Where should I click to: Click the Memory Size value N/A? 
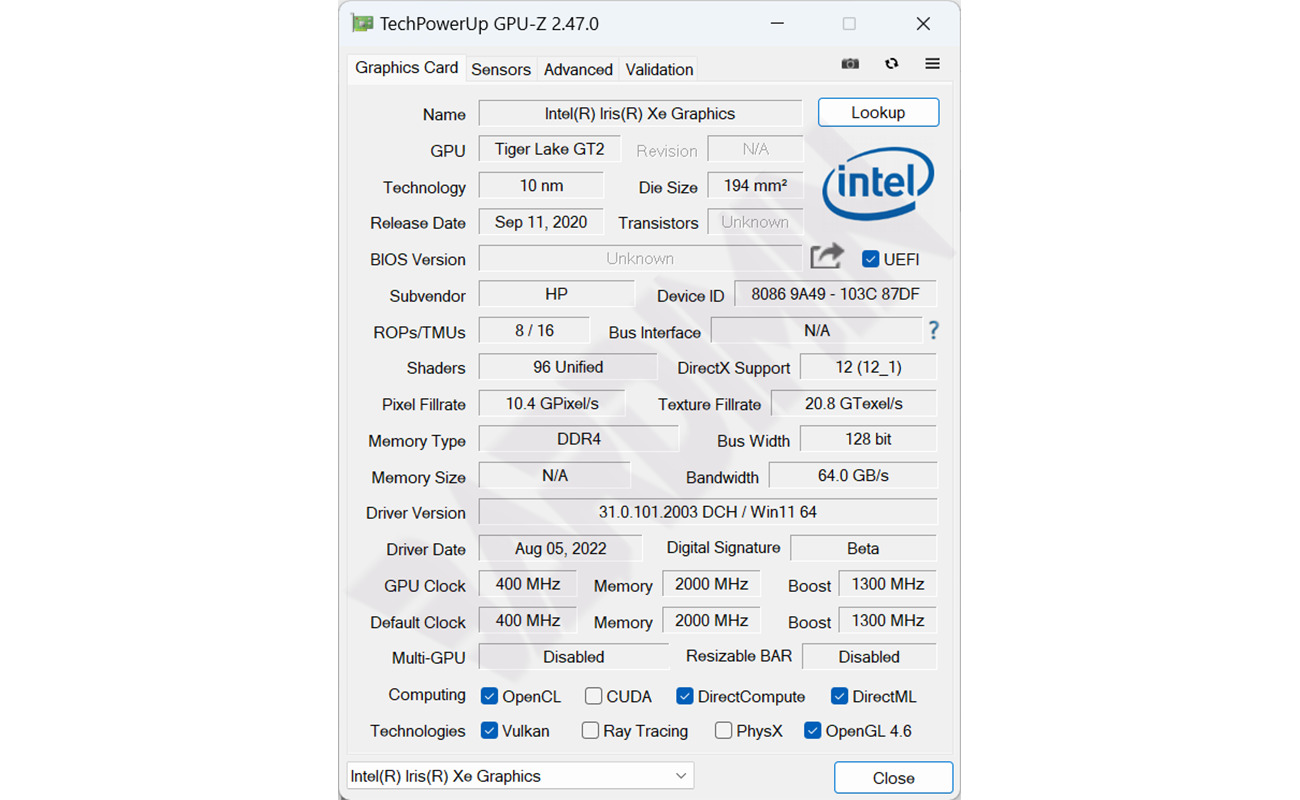click(555, 475)
